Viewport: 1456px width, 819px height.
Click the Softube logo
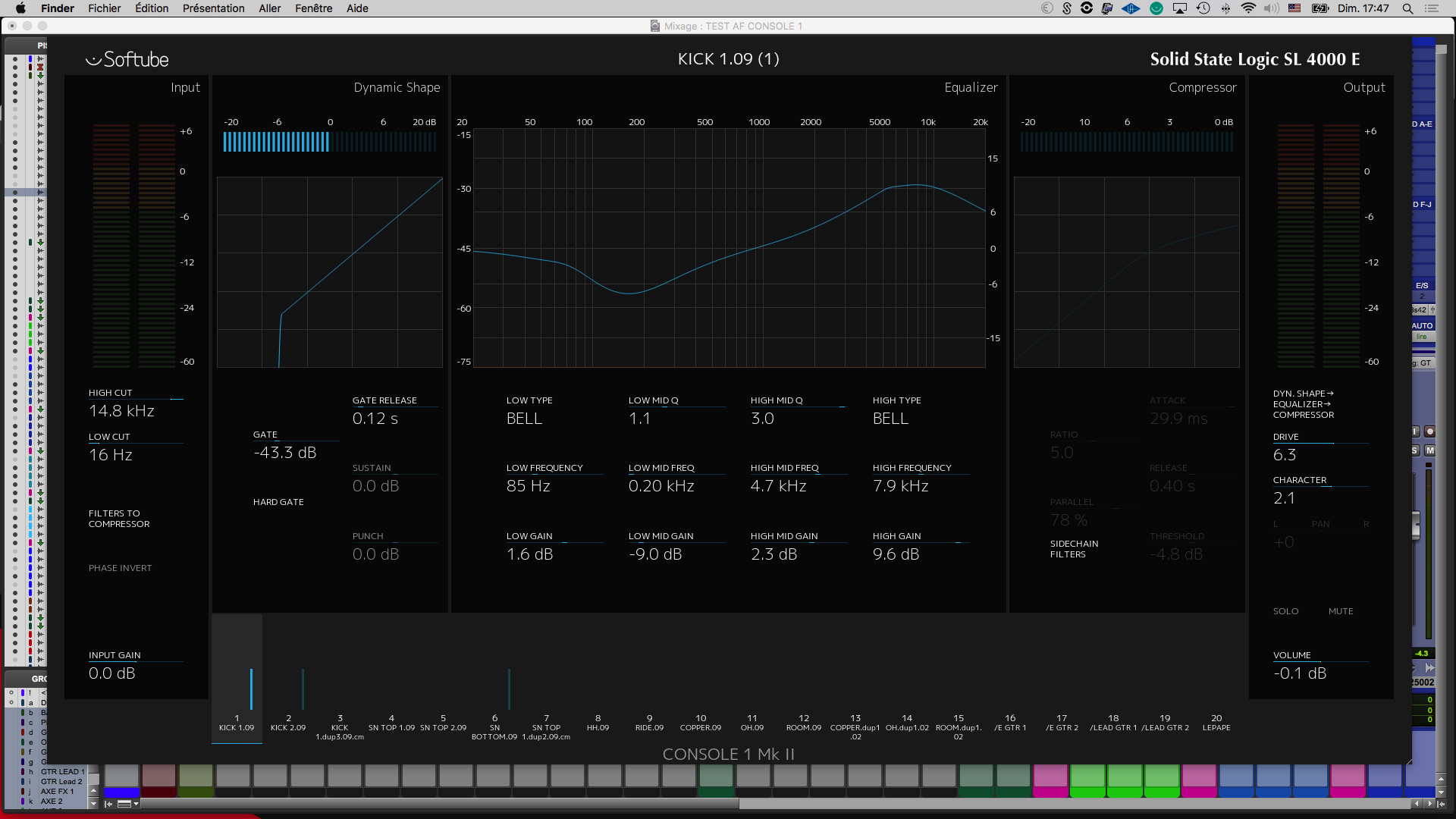126,59
